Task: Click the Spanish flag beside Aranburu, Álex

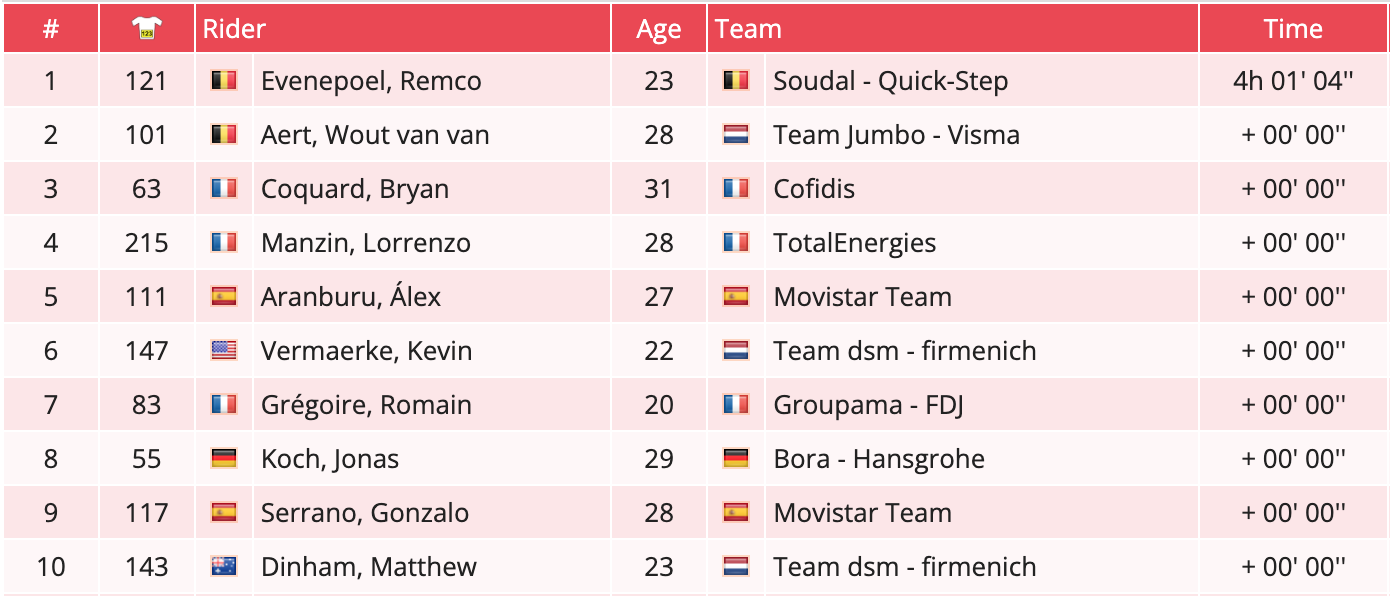Action: point(223,297)
